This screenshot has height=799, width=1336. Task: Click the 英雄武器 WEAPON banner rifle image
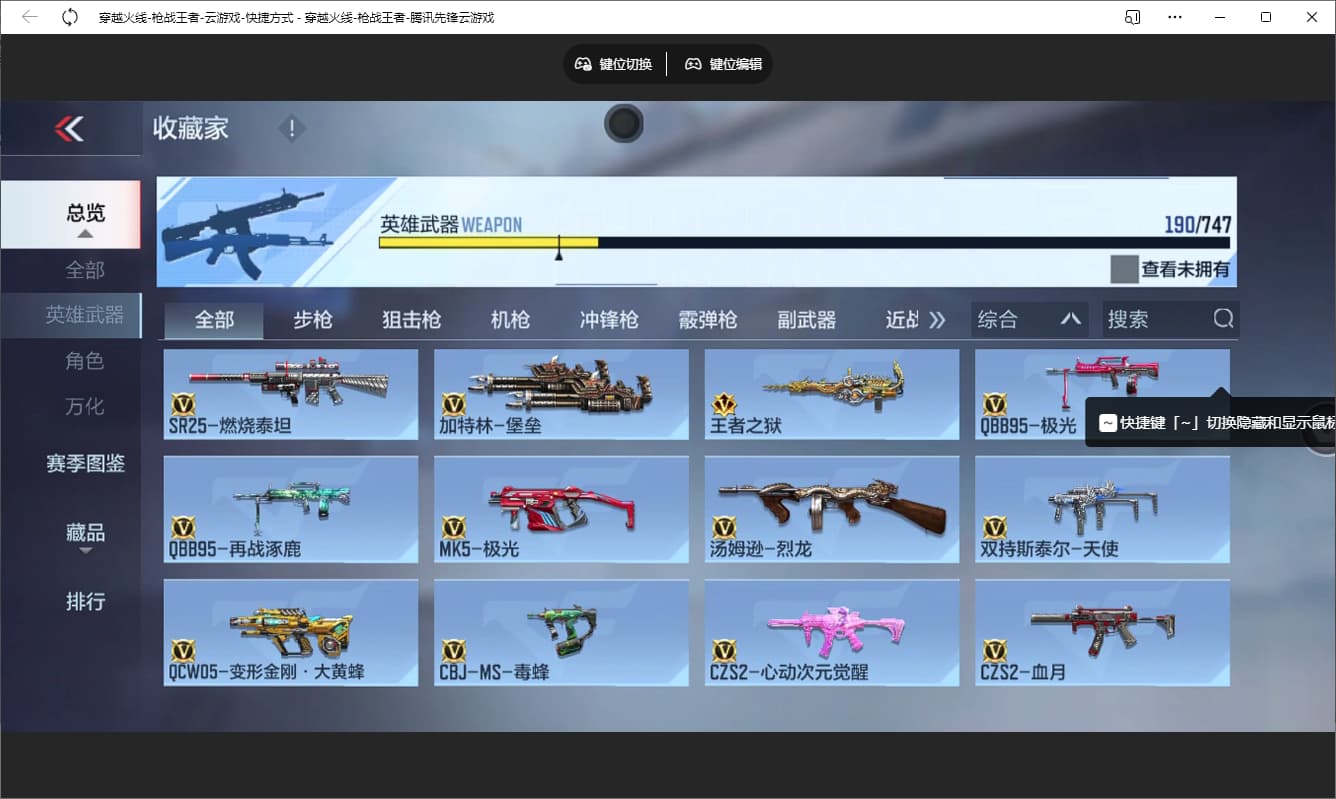[x=246, y=233]
